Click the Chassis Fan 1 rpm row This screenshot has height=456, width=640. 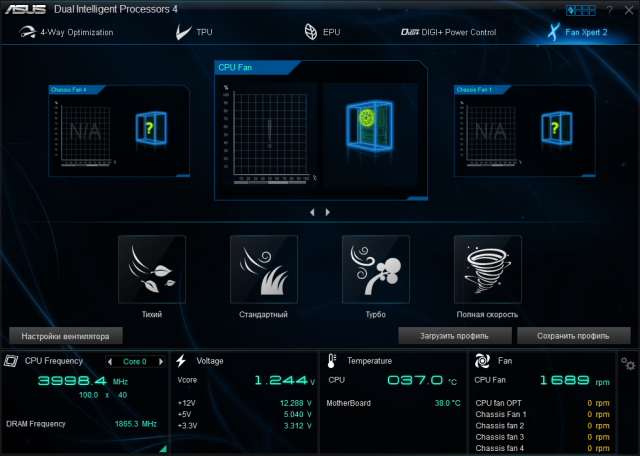542,414
